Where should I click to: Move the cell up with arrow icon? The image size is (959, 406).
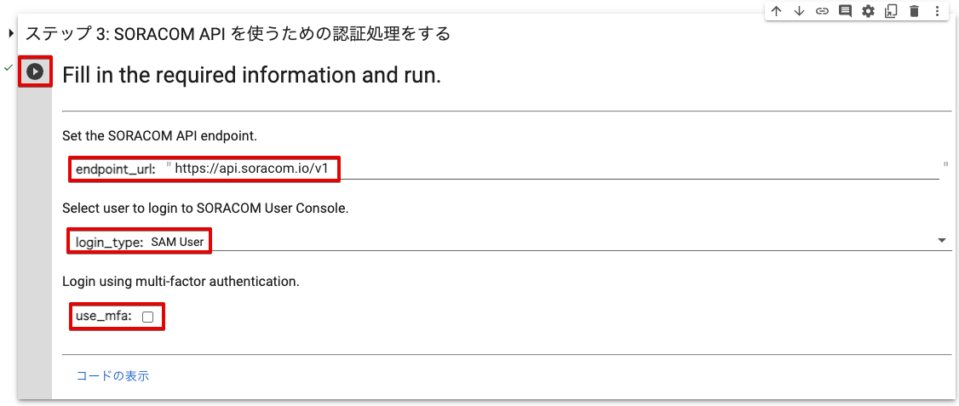777,12
